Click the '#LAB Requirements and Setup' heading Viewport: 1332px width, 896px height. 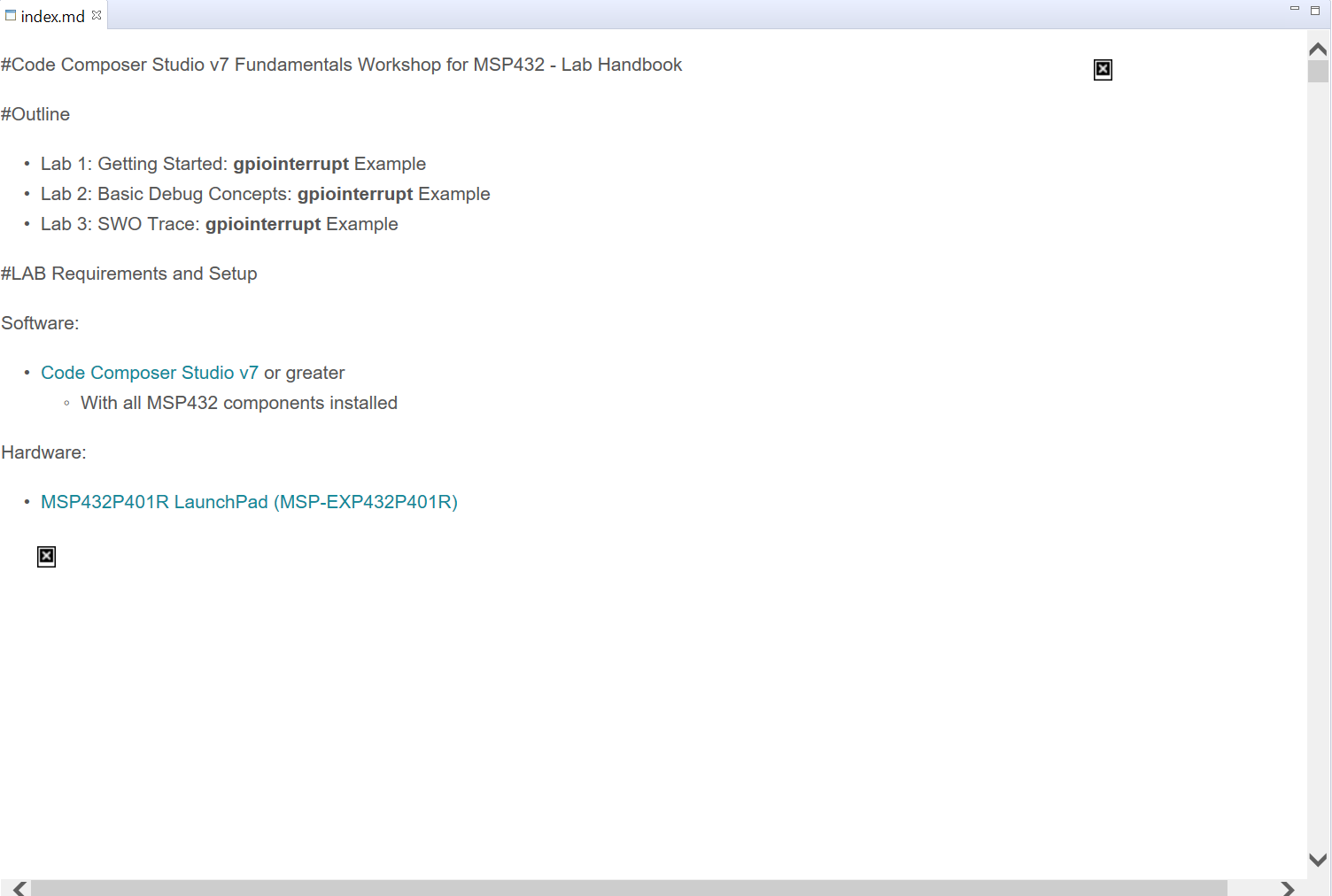129,274
